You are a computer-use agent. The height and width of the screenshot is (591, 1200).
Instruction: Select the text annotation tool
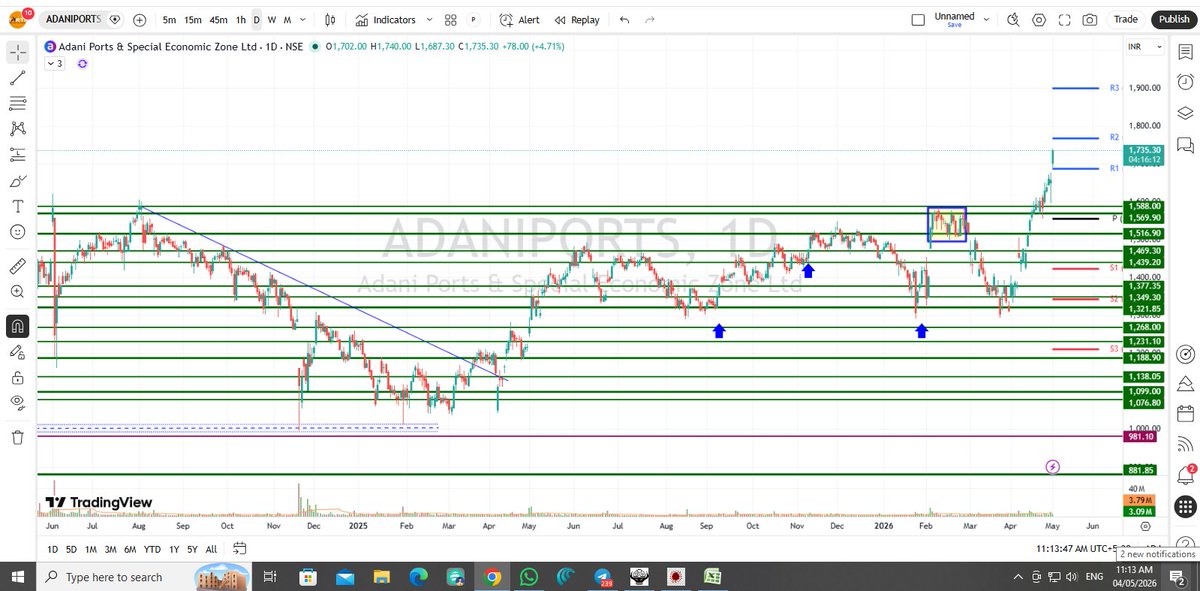coord(18,206)
